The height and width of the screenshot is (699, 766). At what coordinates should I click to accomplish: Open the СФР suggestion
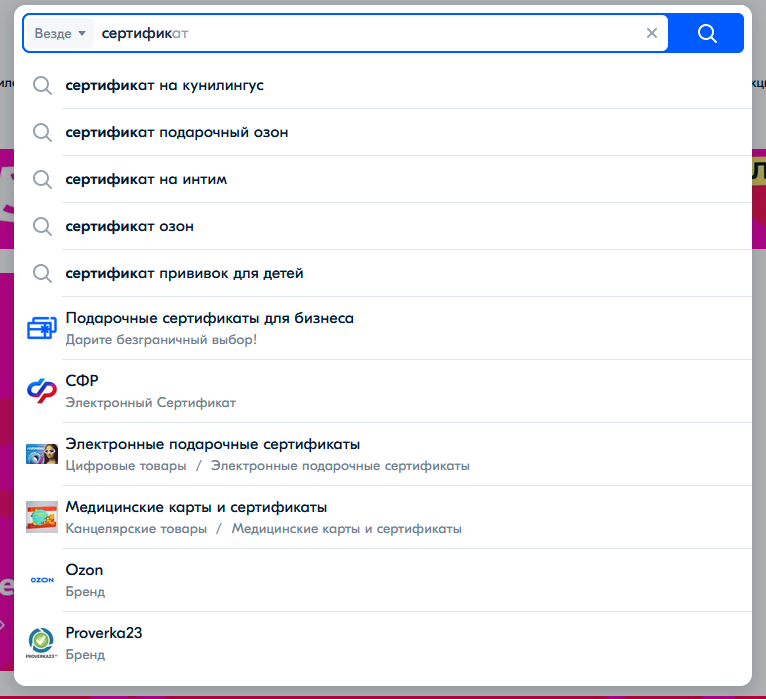pos(383,391)
